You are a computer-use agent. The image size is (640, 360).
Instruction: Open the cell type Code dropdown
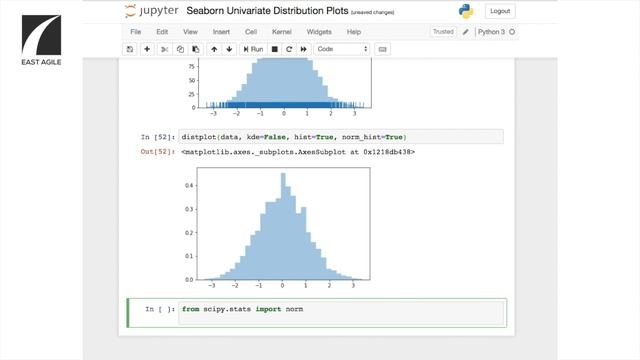342,49
